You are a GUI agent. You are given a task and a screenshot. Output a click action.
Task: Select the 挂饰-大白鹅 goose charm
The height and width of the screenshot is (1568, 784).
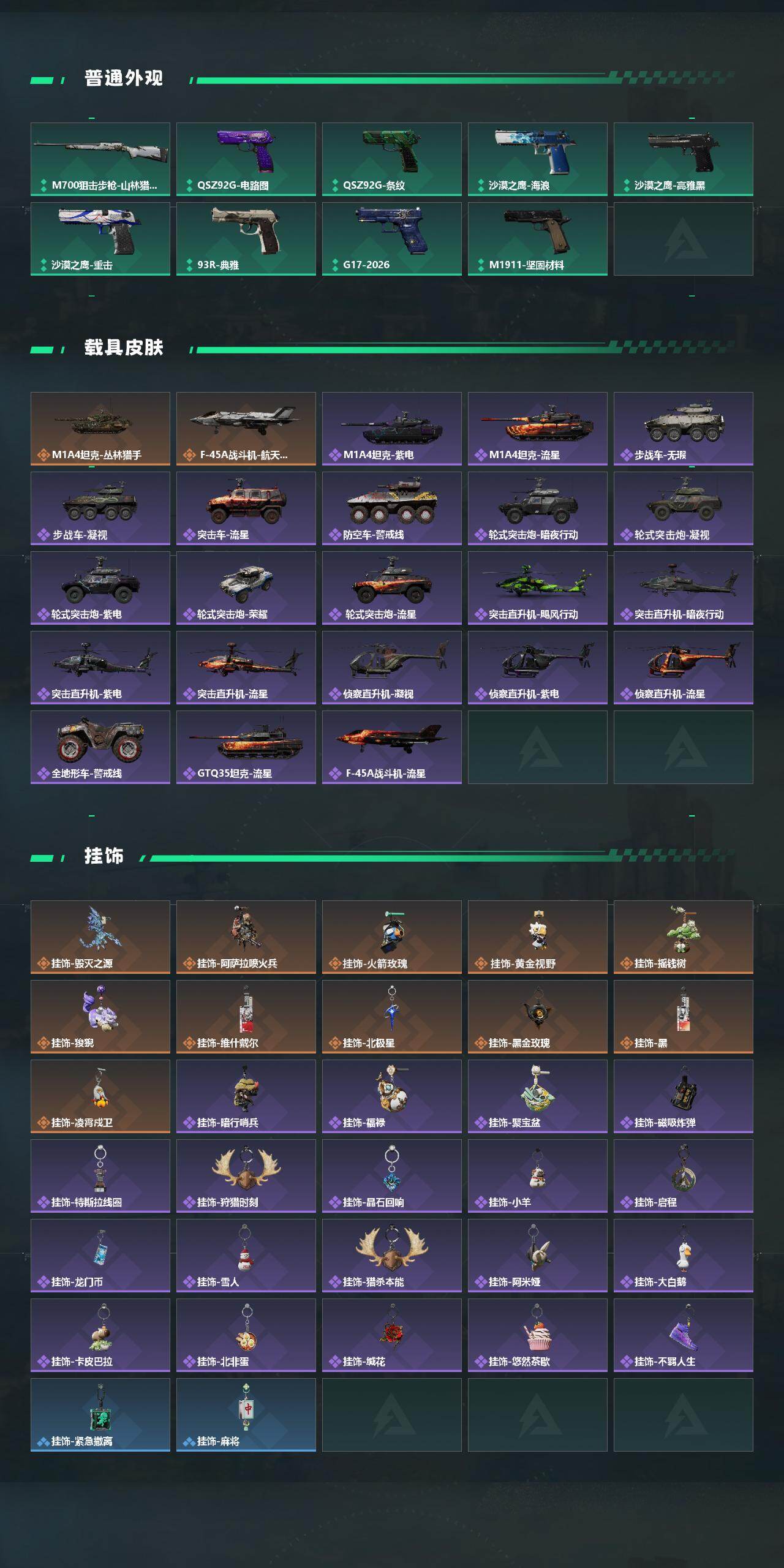[684, 1256]
